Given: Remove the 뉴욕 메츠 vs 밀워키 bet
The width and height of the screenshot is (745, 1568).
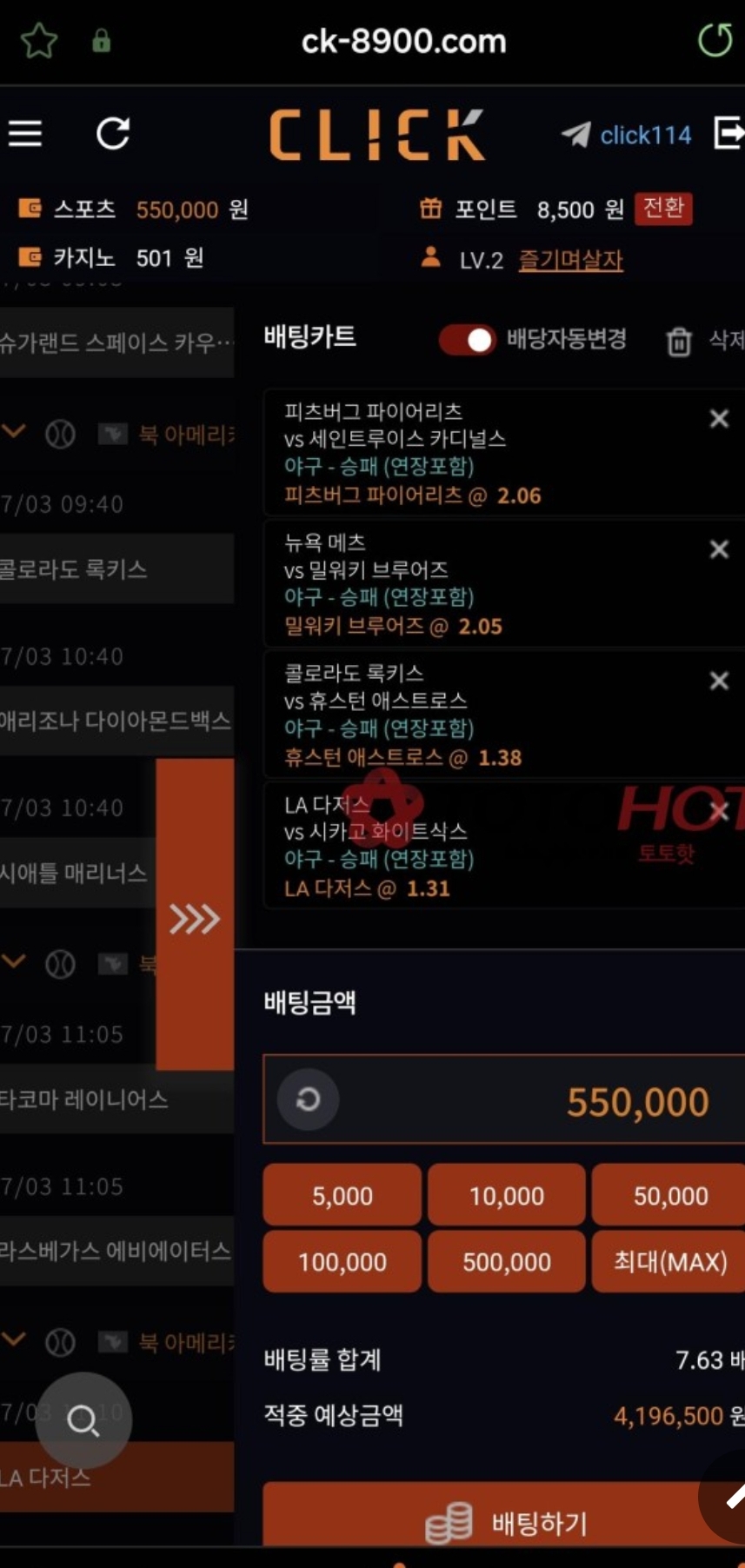Looking at the screenshot, I should click(719, 549).
